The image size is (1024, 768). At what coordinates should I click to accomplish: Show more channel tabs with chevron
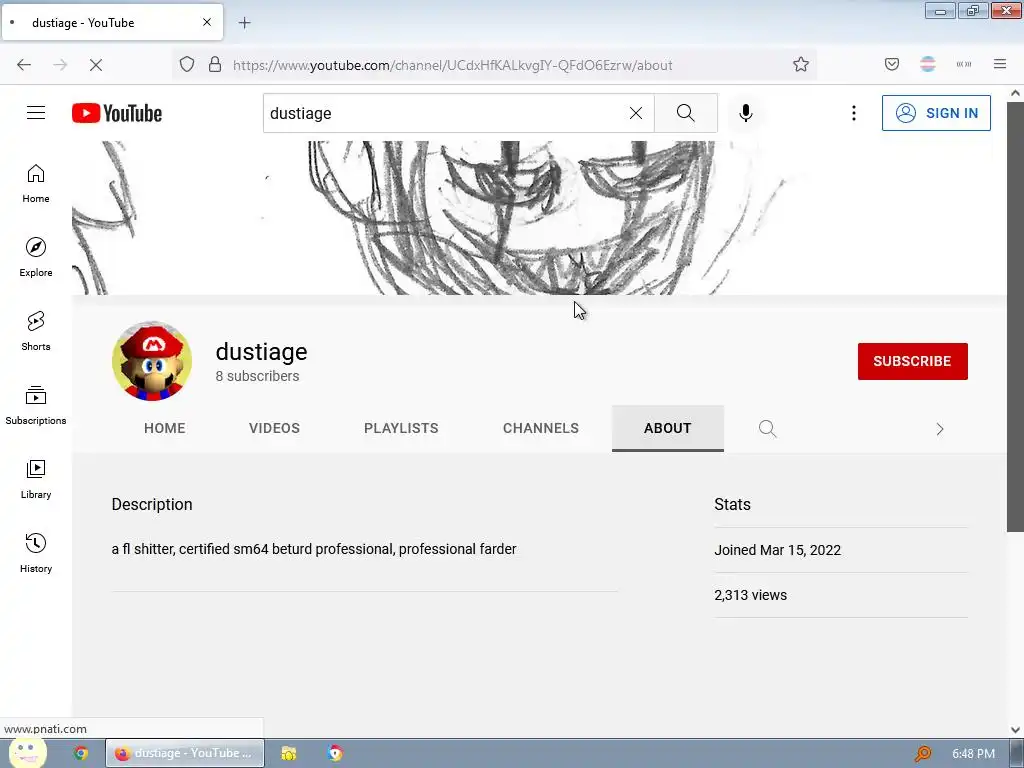pos(940,428)
